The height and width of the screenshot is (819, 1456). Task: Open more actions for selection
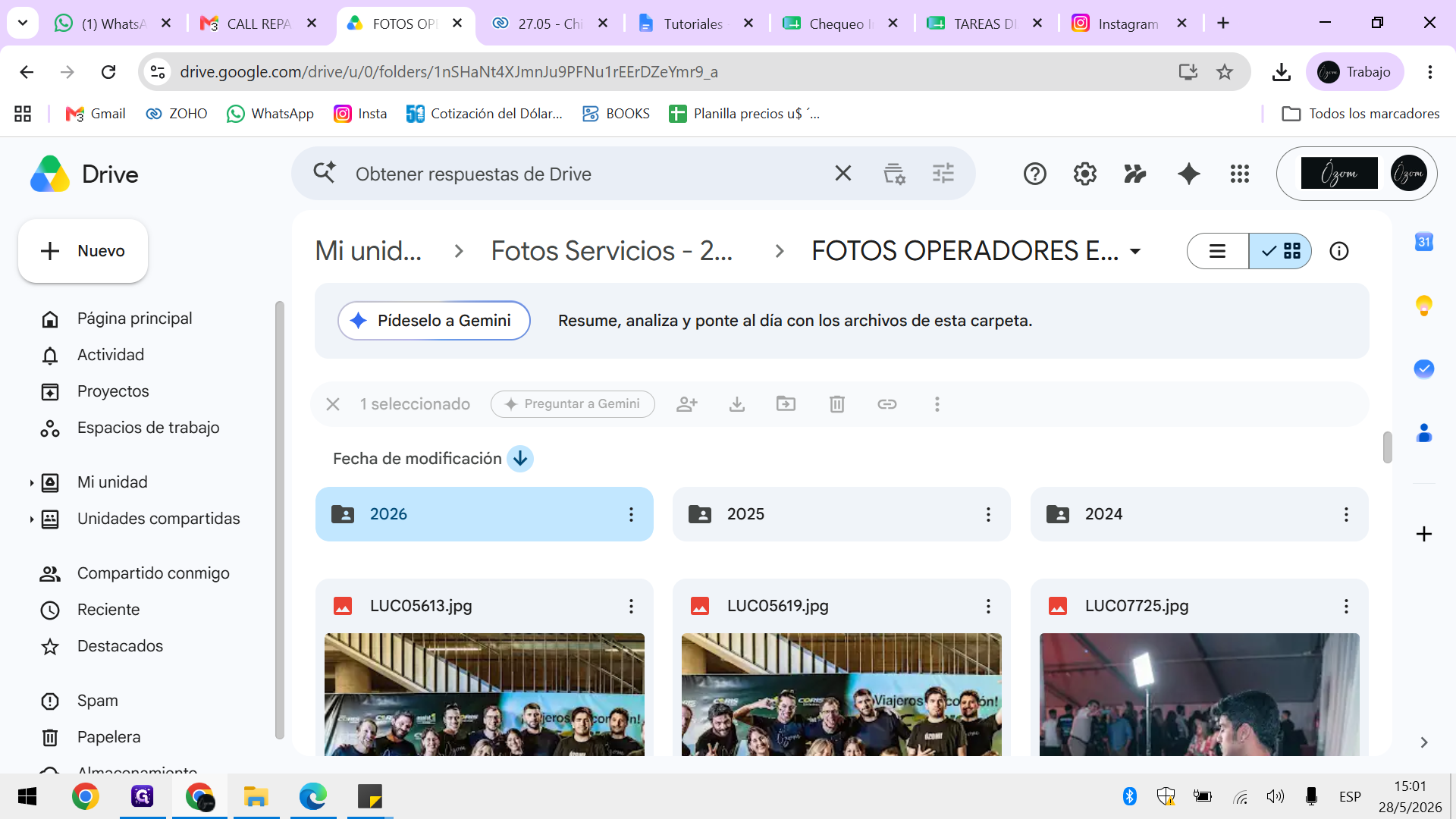tap(937, 404)
